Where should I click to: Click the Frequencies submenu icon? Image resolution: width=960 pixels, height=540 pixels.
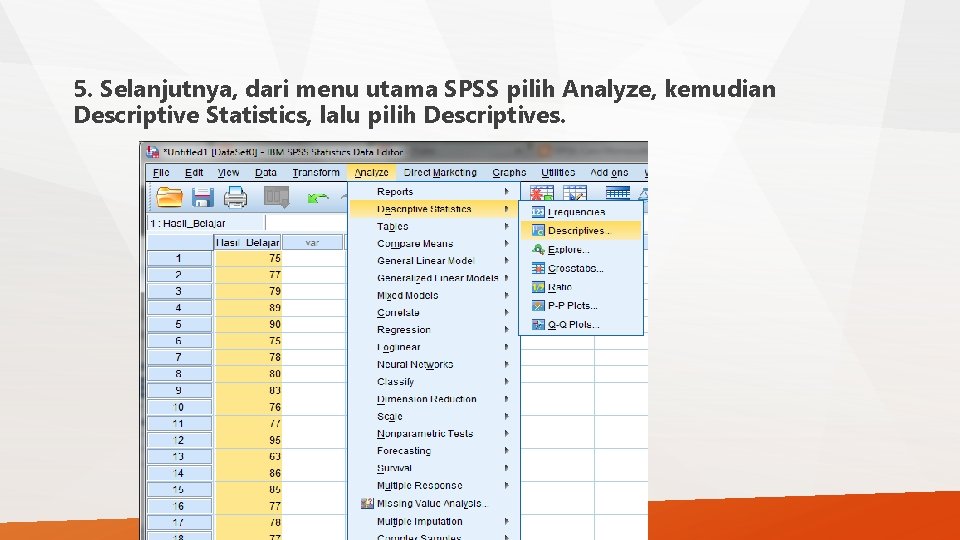538,212
